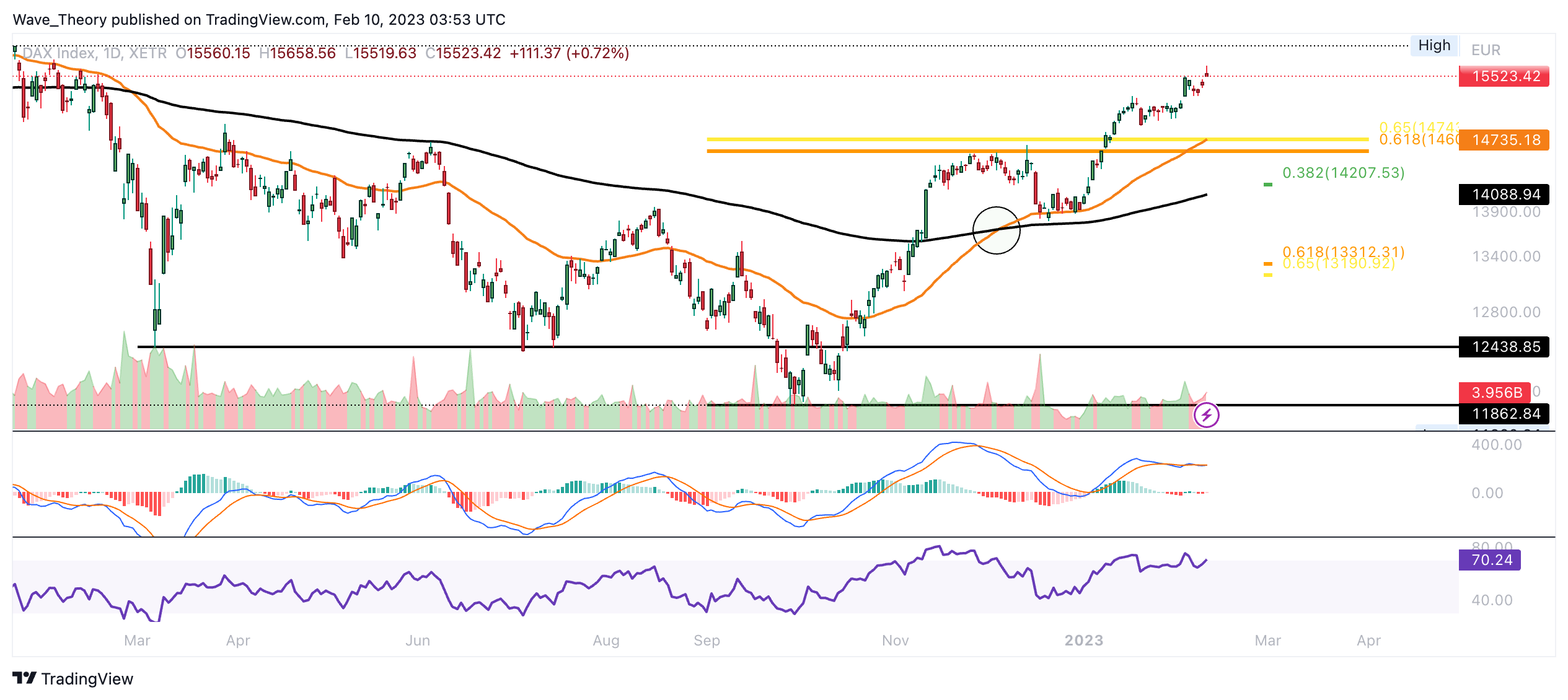
Task: Select the black 12438.85 support level label
Action: 1505,347
